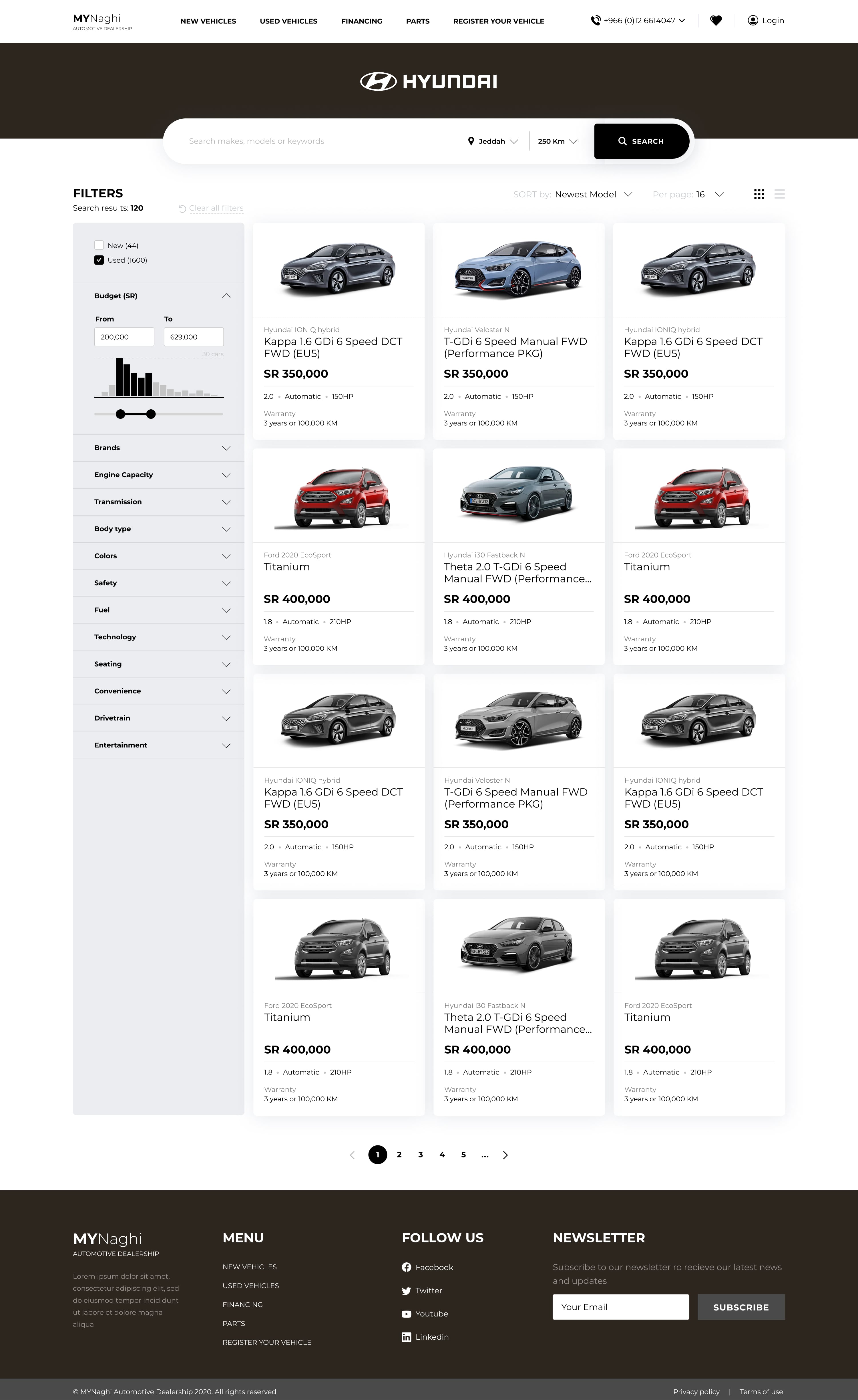Image resolution: width=858 pixels, height=1400 pixels.
Task: Expand the Convenience filter
Action: pos(158,691)
